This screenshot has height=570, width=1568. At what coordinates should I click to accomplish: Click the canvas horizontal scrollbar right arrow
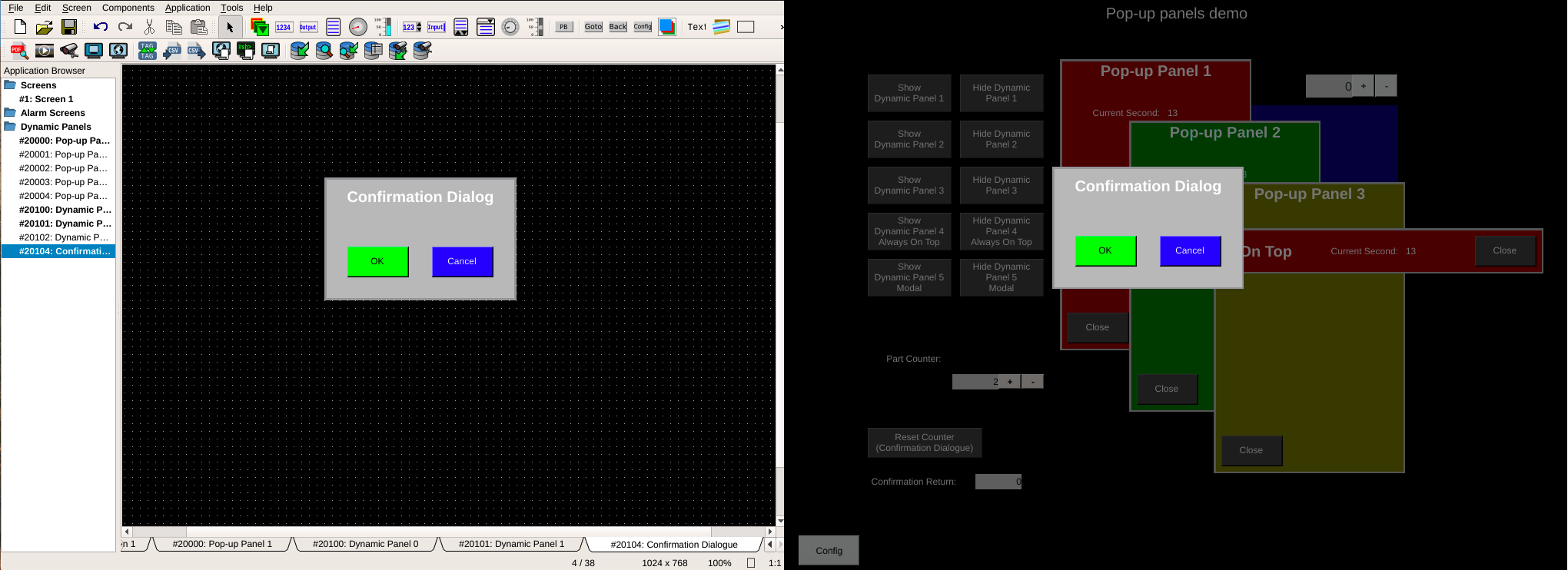point(770,532)
